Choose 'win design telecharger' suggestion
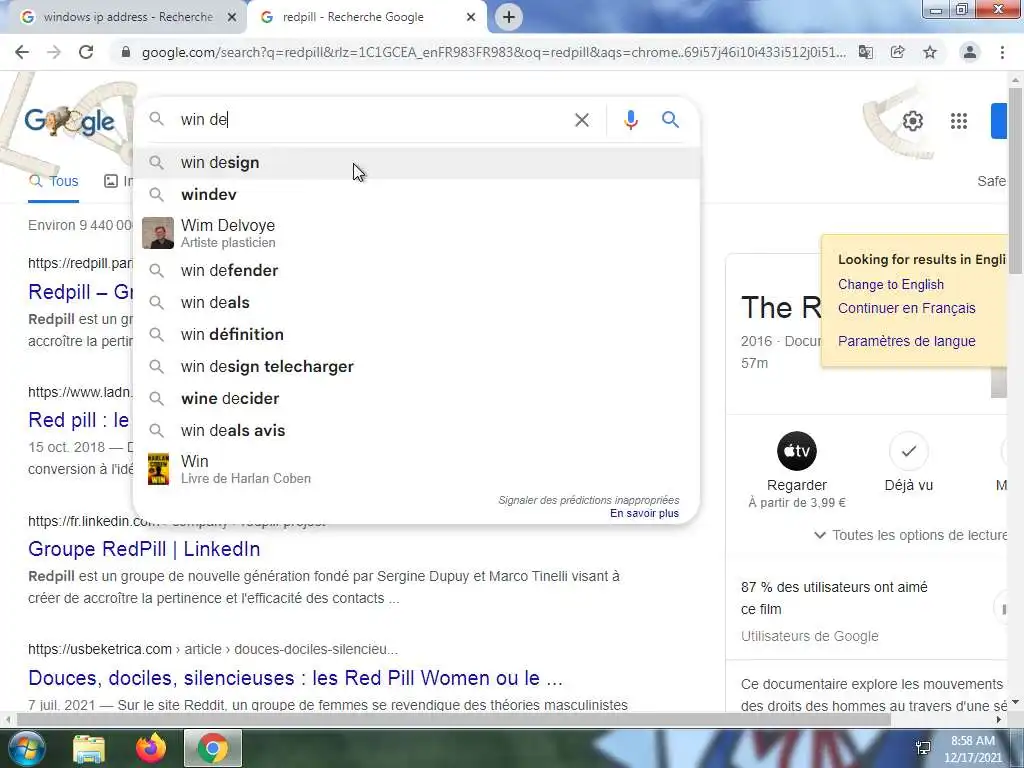 [x=416, y=366]
